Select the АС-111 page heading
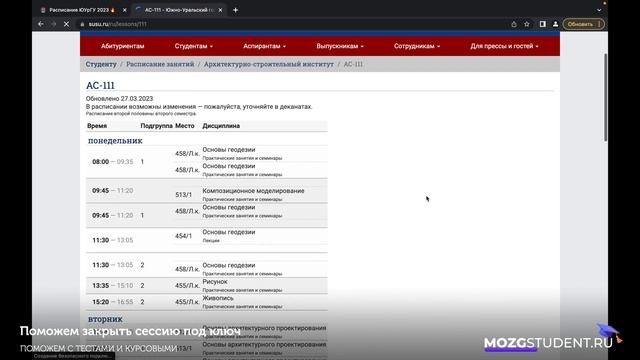Screen dimensions: 640x360 coord(100,85)
